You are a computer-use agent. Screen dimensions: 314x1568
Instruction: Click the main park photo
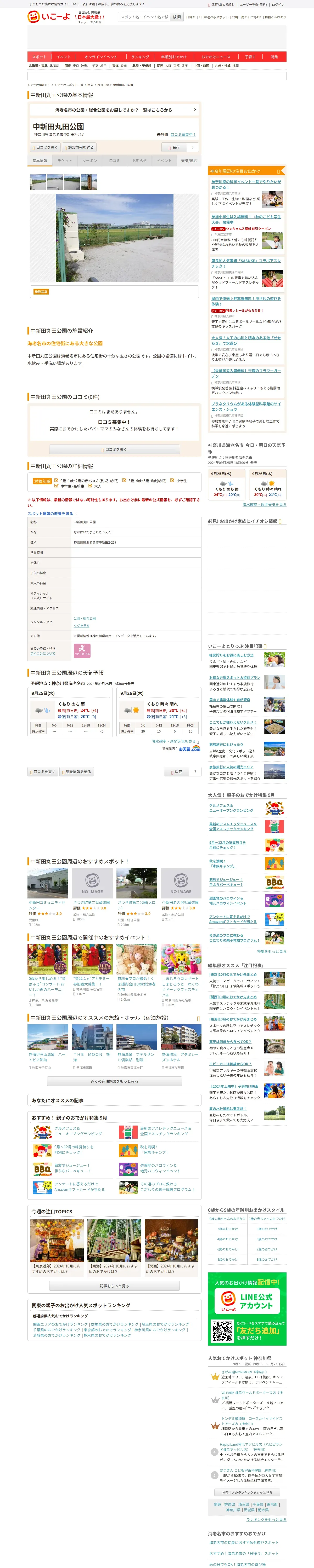click(114, 238)
